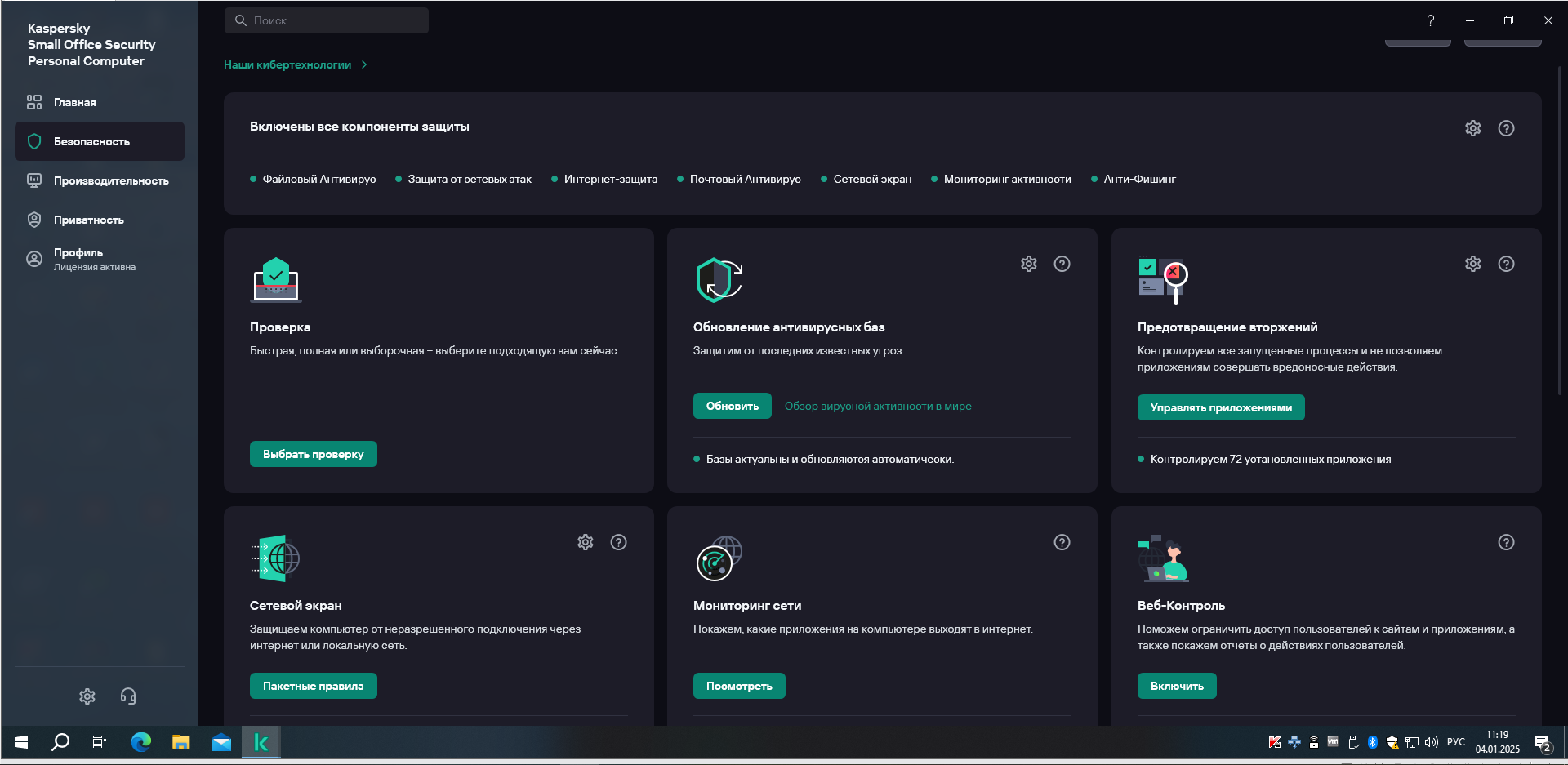Screen dimensions: 1568x765
Task: Open protection components settings gear
Action: coord(1472,128)
